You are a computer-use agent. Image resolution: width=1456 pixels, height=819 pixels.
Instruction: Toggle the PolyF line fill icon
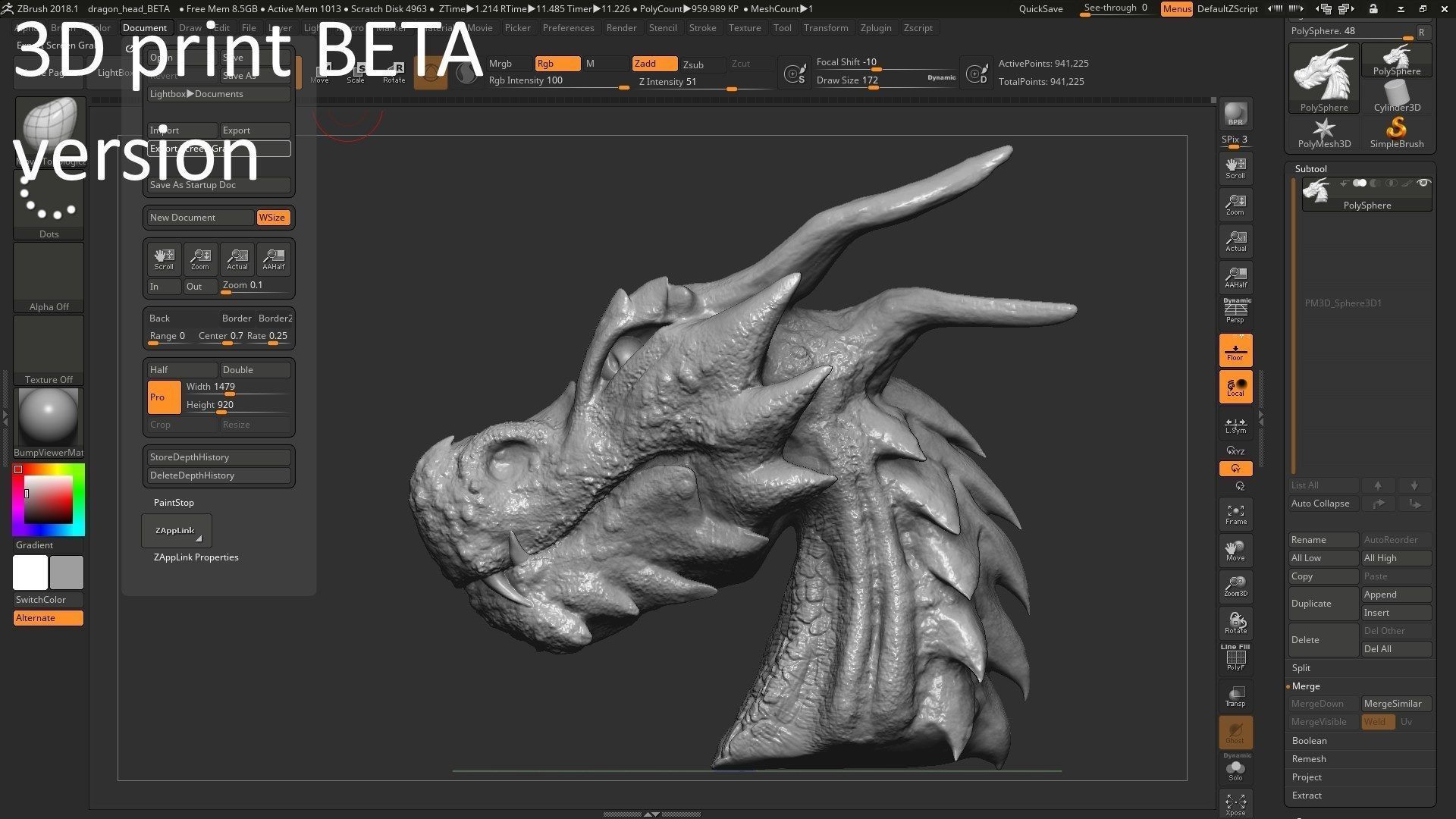[1235, 657]
